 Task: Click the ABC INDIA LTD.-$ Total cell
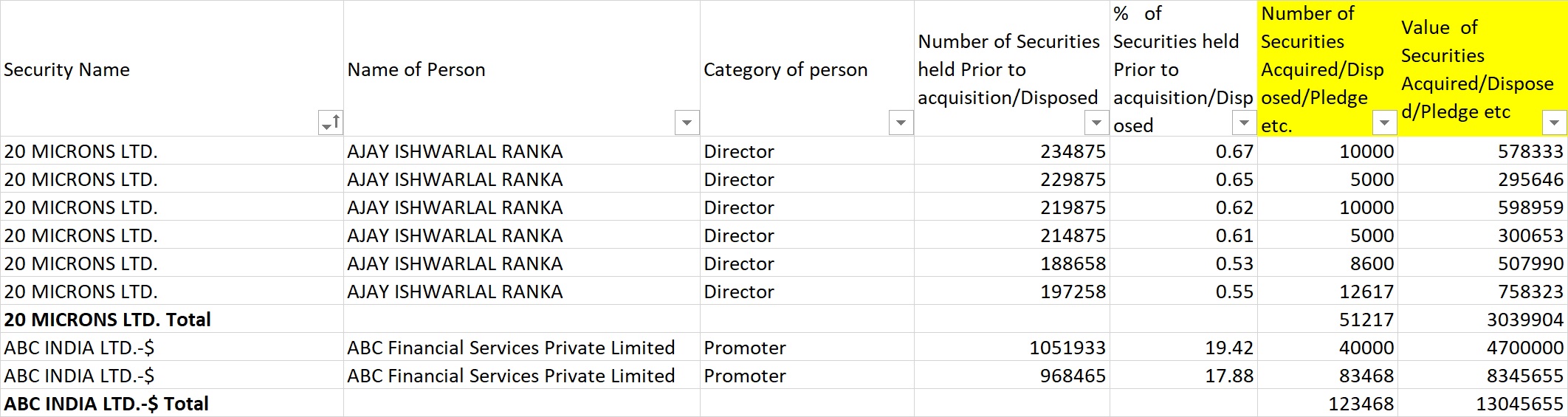(x=171, y=404)
